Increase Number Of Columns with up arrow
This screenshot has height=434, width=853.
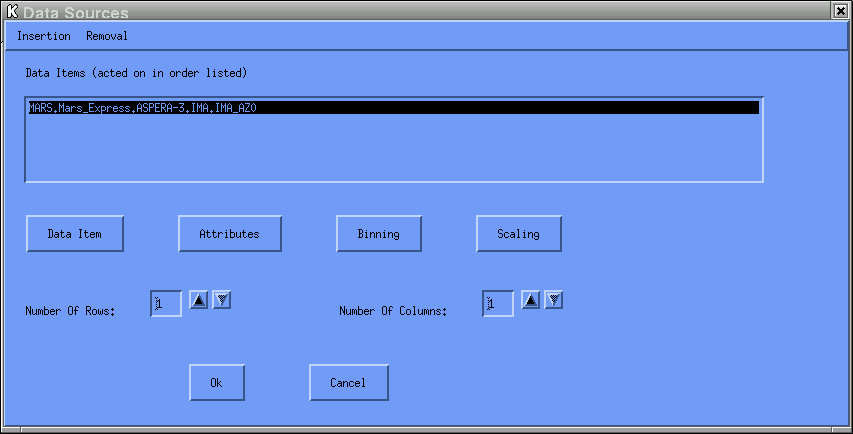530,300
